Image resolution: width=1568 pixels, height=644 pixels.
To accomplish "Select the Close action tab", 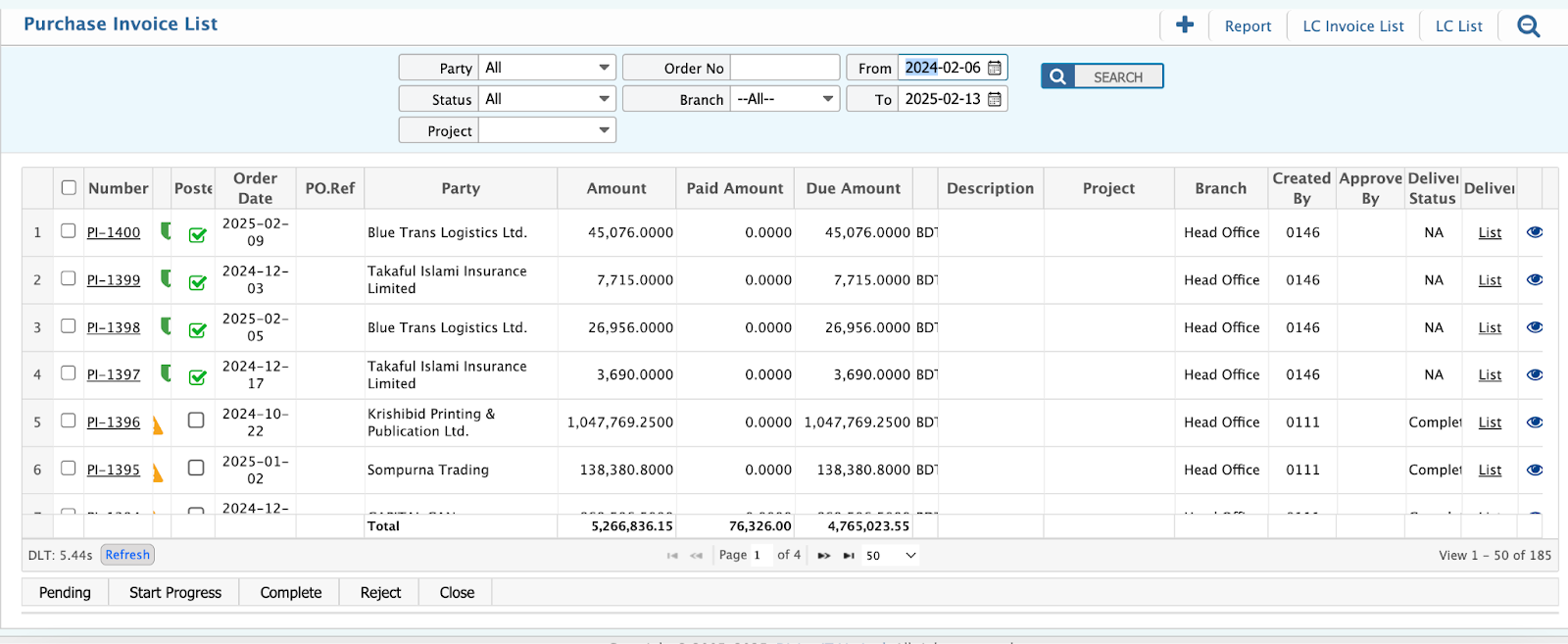I will tap(457, 593).
